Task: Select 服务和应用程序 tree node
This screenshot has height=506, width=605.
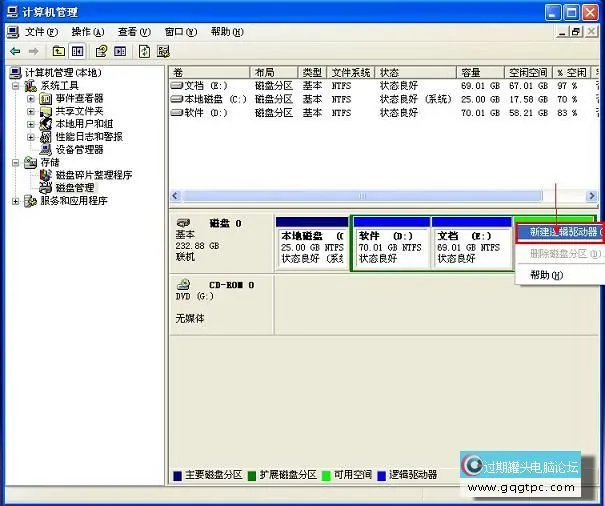Action: click(x=74, y=200)
